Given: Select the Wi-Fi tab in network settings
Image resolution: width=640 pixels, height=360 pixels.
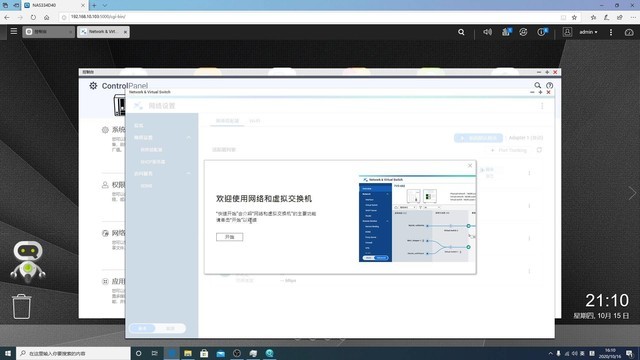Looking at the screenshot, I should point(255,121).
